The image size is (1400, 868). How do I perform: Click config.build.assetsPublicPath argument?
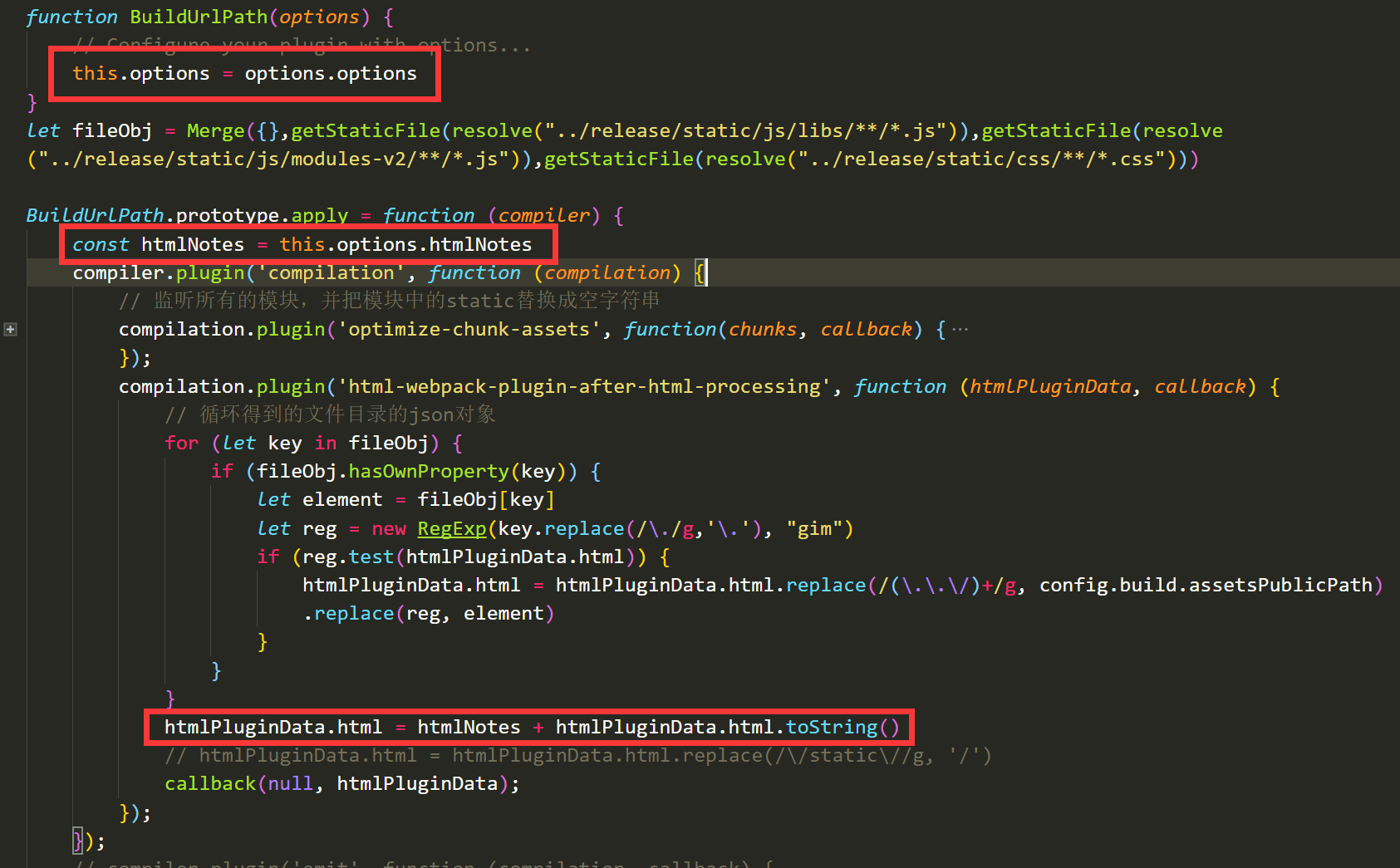pos(1206,585)
